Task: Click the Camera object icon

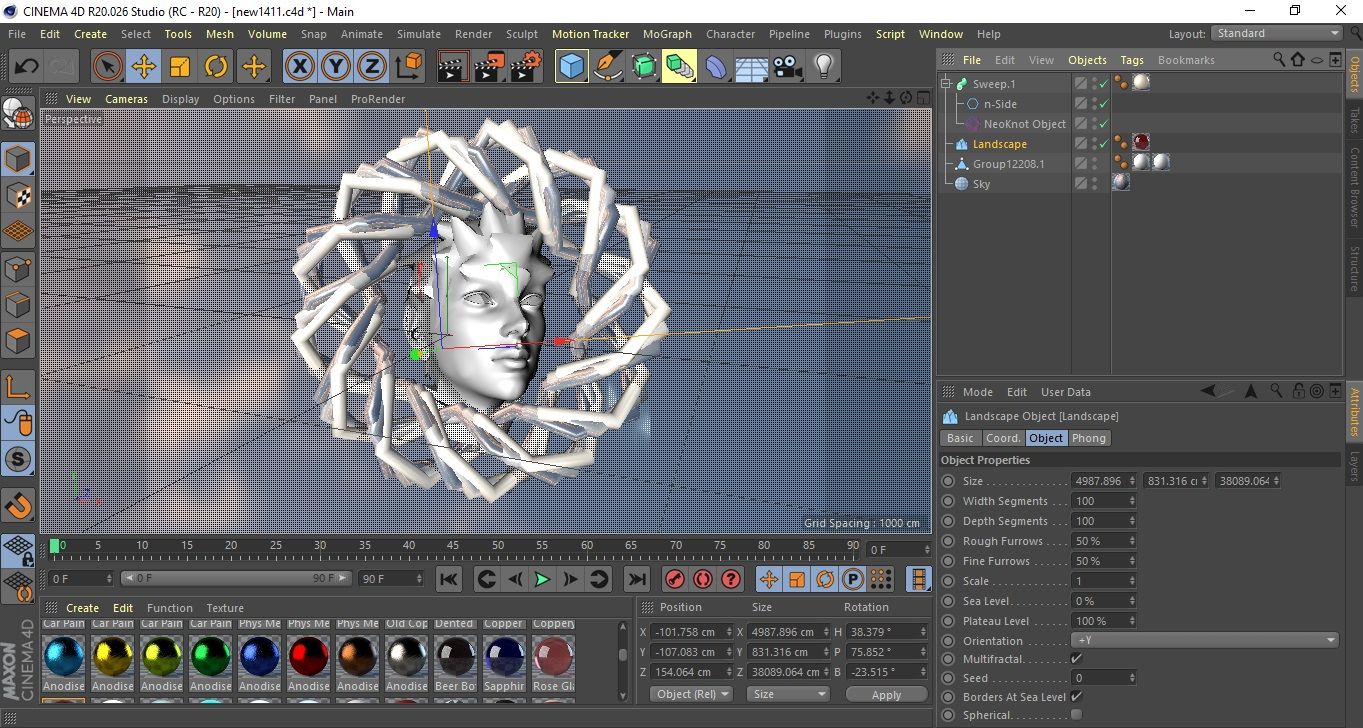Action: click(787, 67)
